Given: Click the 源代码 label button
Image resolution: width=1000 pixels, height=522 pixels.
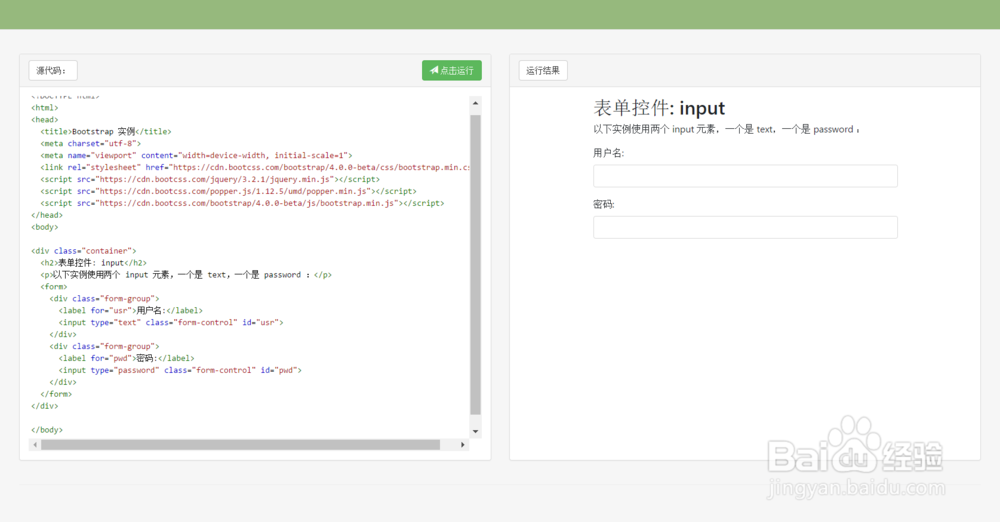Looking at the screenshot, I should [53, 70].
